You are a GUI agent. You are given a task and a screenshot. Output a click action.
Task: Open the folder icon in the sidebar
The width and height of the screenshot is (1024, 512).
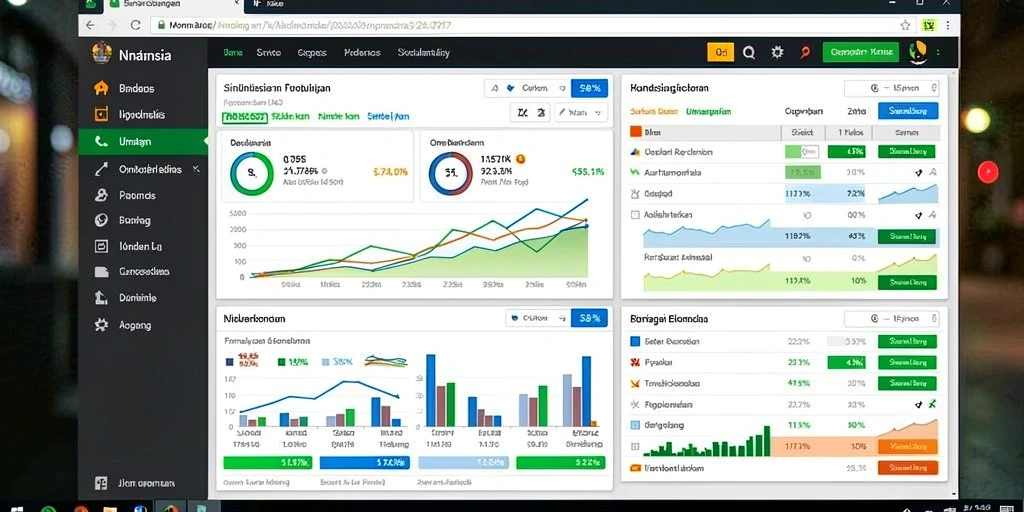[101, 272]
